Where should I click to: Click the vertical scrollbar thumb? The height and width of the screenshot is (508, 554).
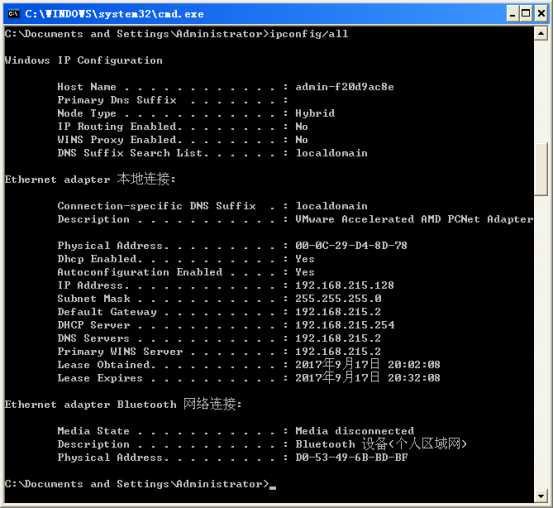click(x=541, y=169)
